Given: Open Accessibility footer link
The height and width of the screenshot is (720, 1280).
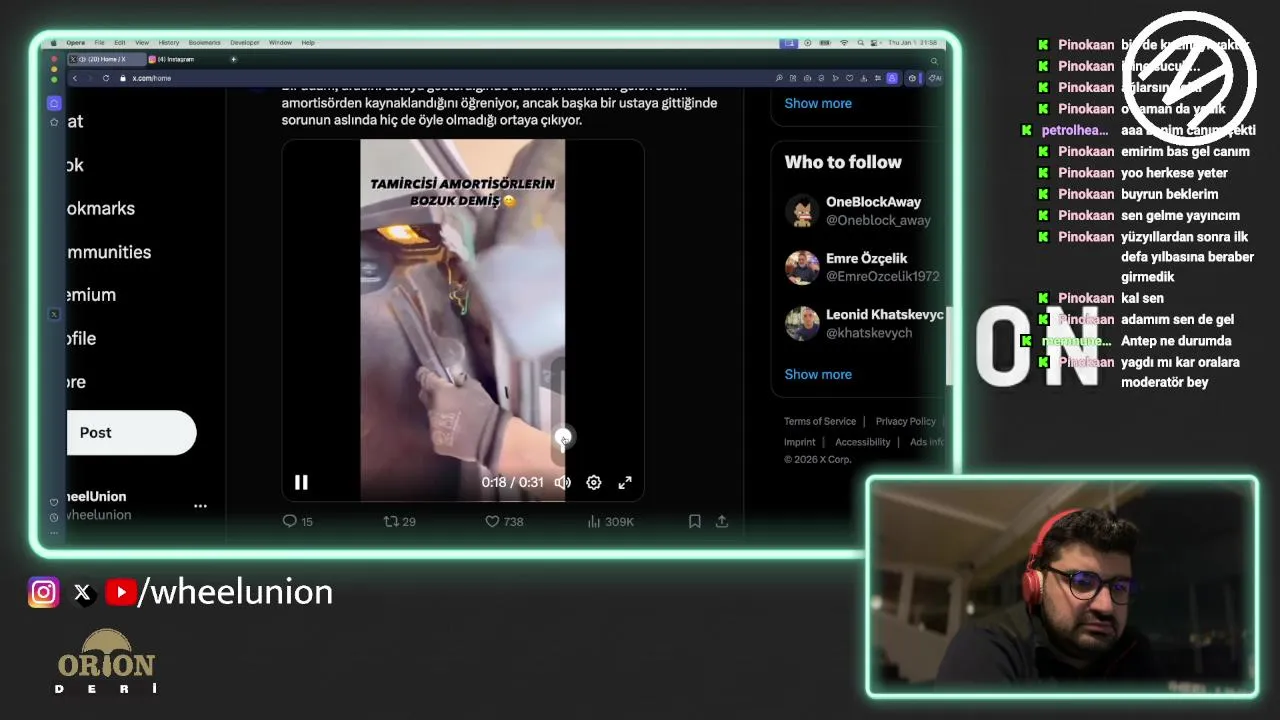Looking at the screenshot, I should coord(862,442).
